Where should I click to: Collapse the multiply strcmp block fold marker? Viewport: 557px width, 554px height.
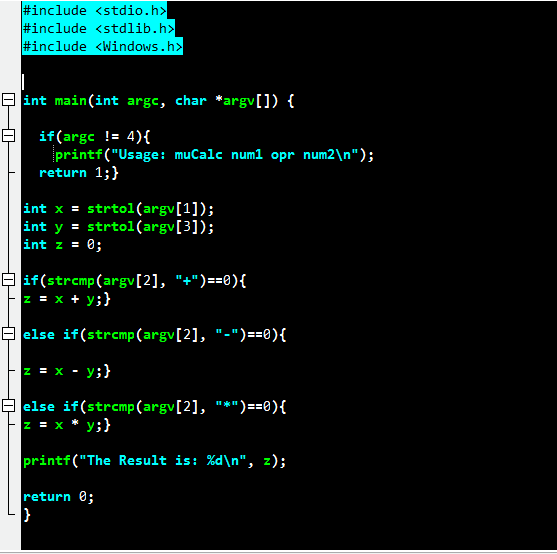tap(9, 406)
